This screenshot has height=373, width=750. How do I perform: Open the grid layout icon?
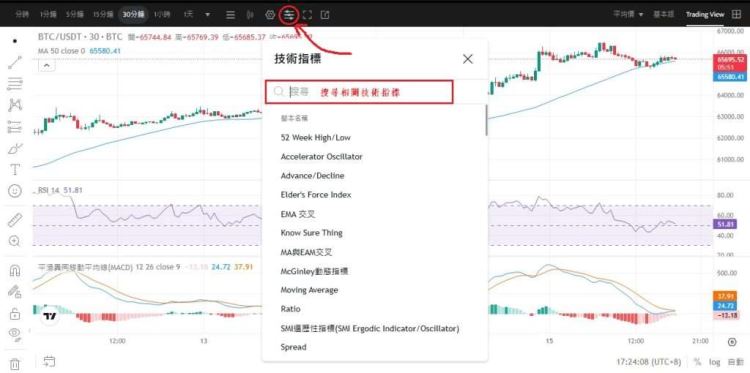pyautogui.click(x=736, y=14)
